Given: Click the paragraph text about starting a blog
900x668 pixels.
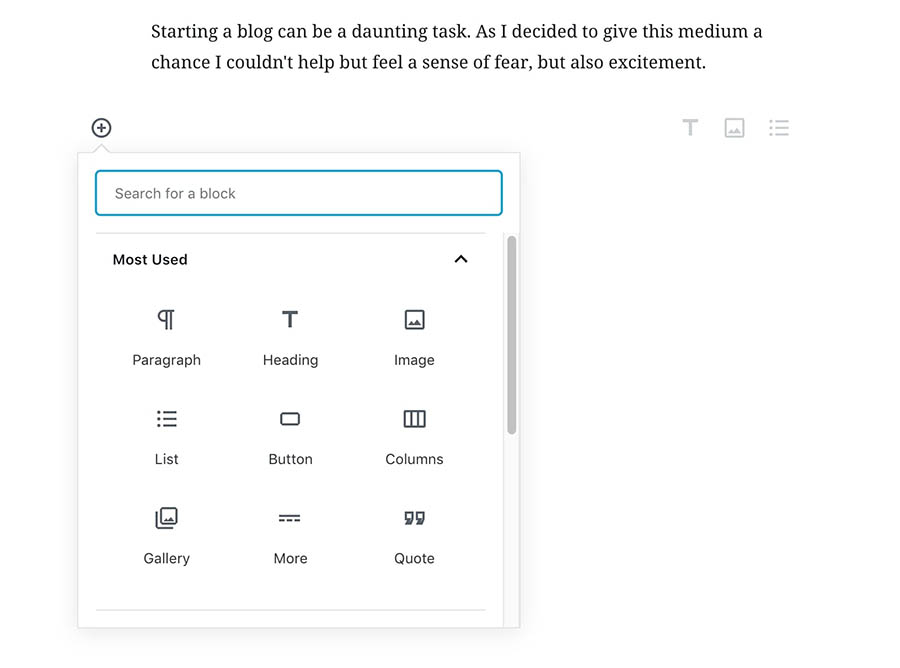Looking at the screenshot, I should [456, 46].
